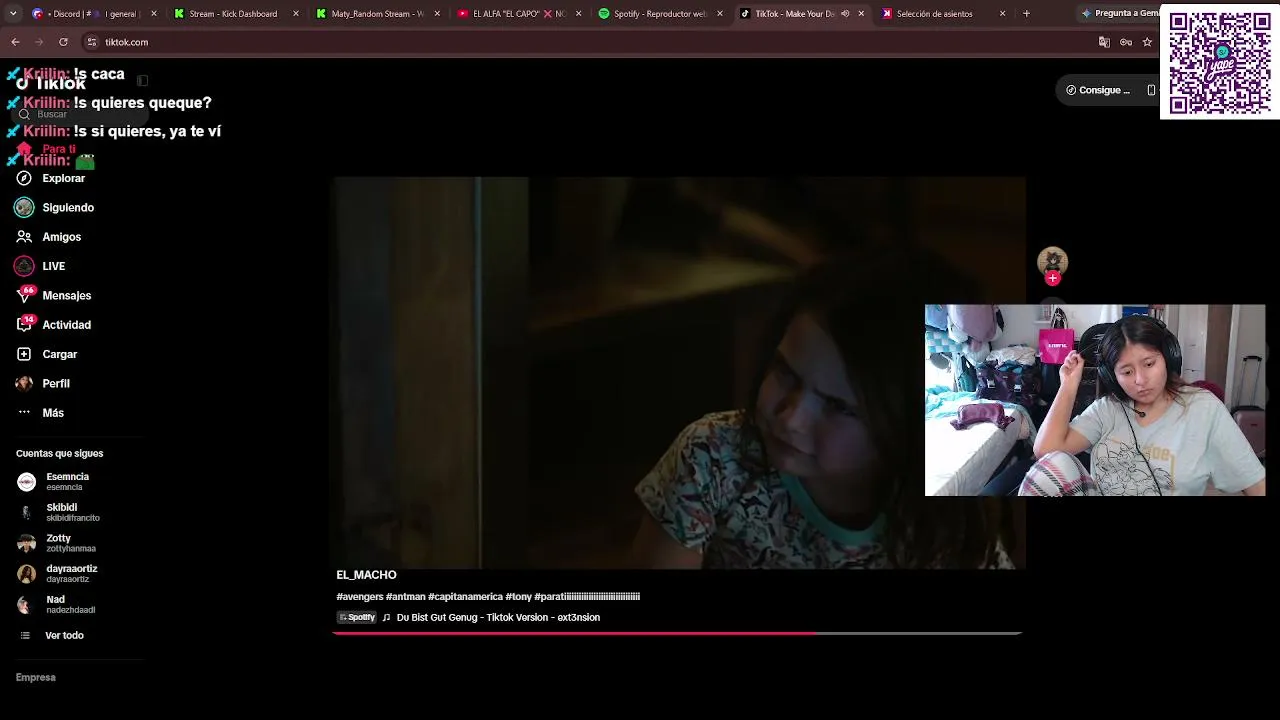Open the tab search dropdown arrow
Viewport: 1280px width, 720px height.
[x=13, y=14]
